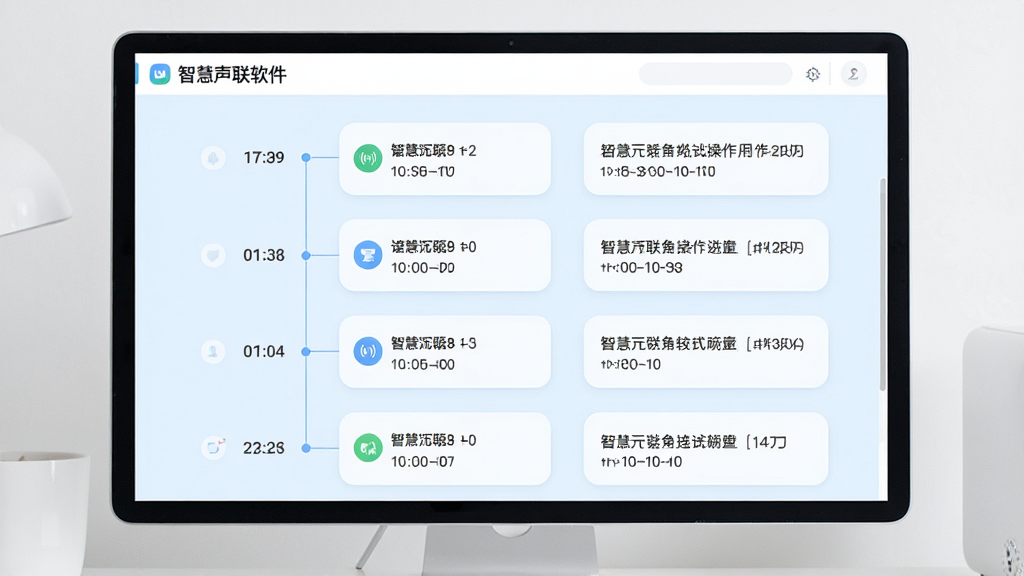Click the 01:38 time label
The width and height of the screenshot is (1024, 576).
[264, 255]
